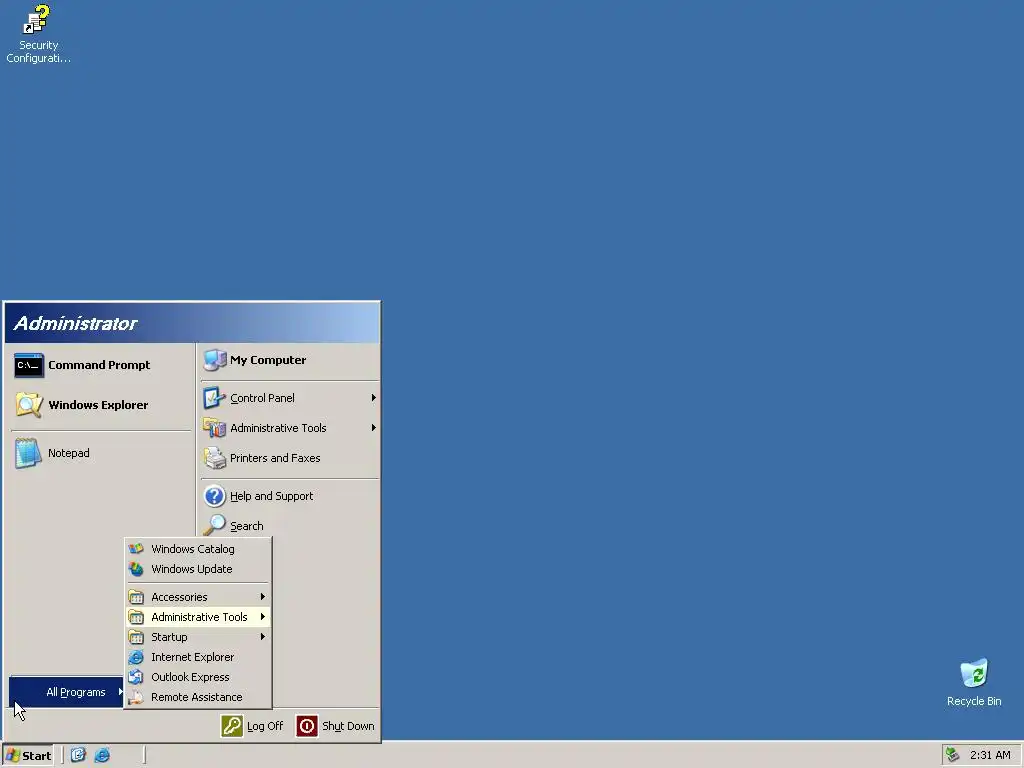The width and height of the screenshot is (1024, 768).
Task: Click the Internet Explorer icon in programs submenu
Action: pos(136,657)
